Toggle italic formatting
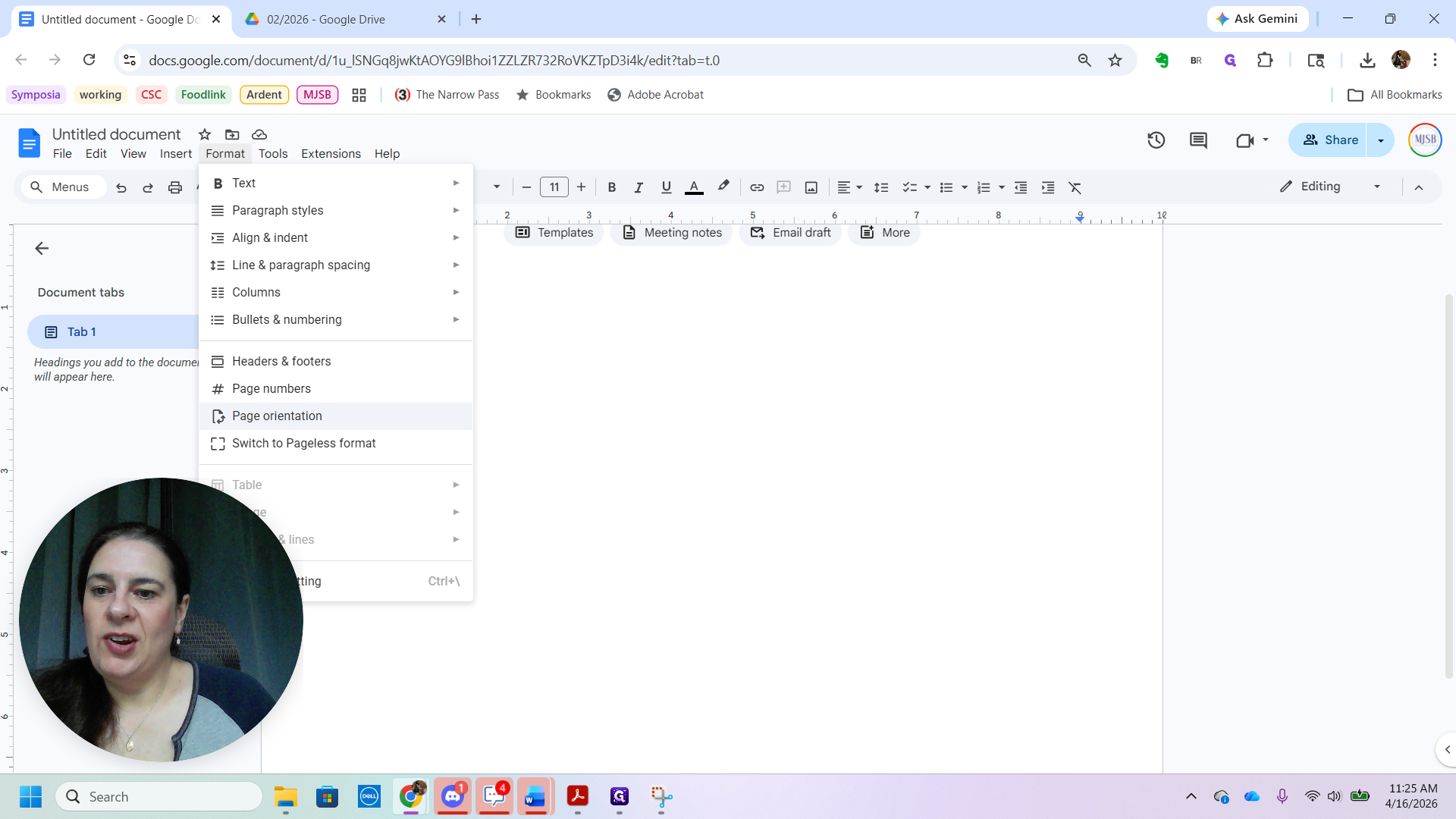Screen dimensions: 1456x819 639,187
